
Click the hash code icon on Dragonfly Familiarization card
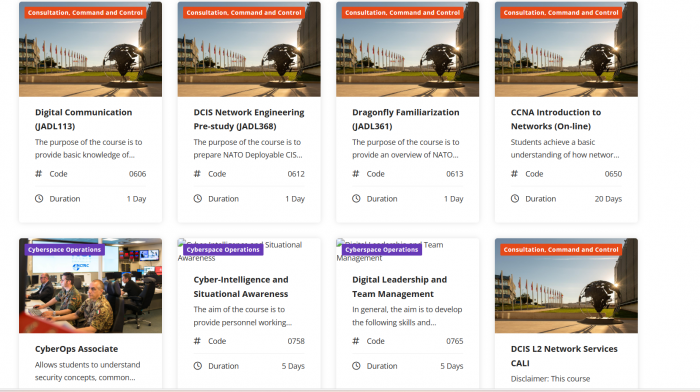click(x=355, y=174)
